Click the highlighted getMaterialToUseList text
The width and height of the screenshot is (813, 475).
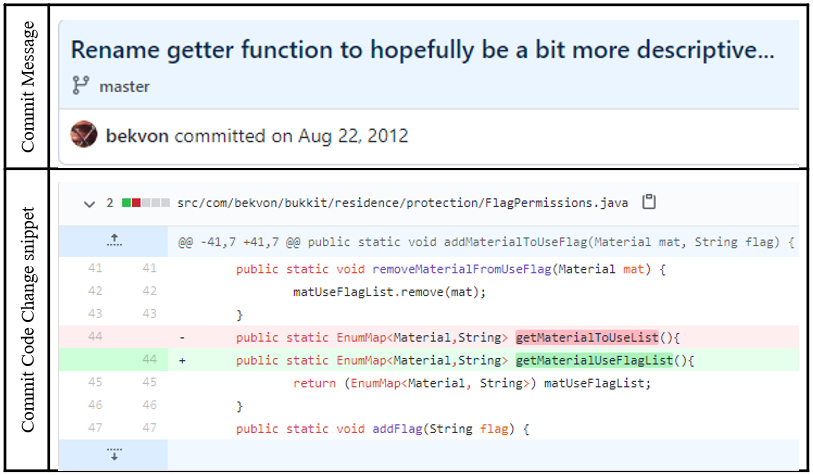coord(587,338)
